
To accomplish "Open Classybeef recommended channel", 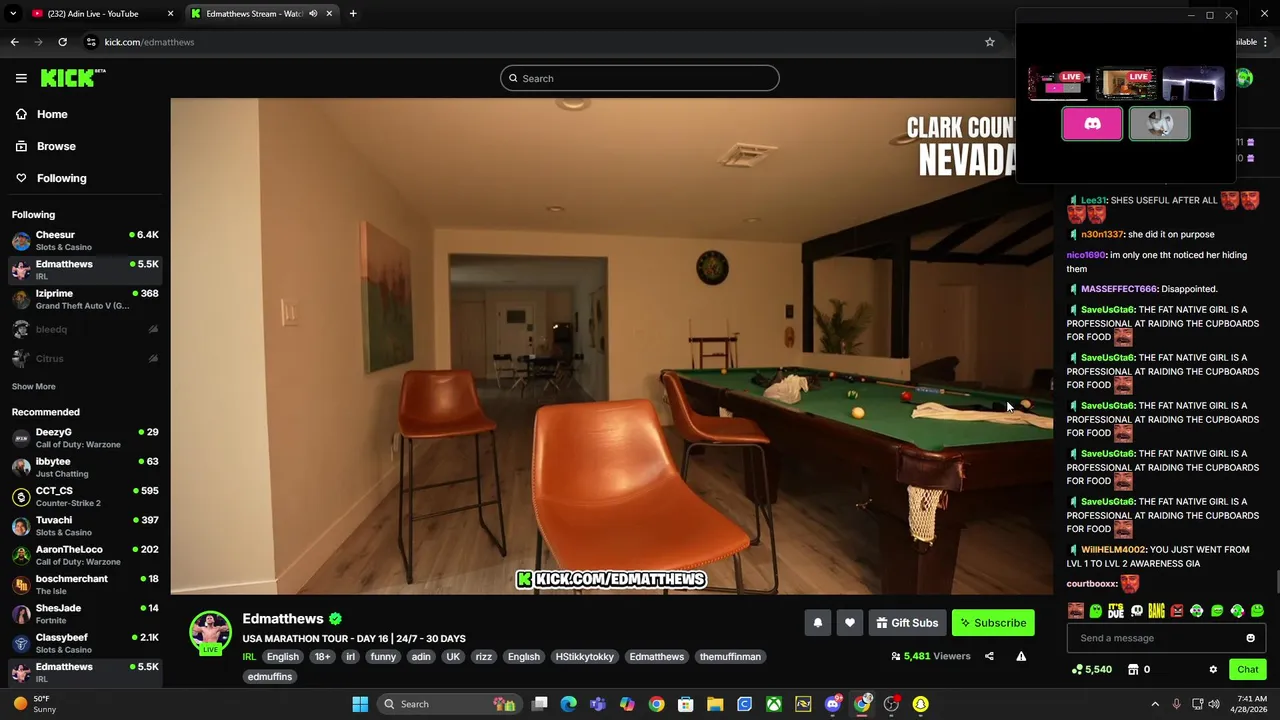I will pos(85,643).
